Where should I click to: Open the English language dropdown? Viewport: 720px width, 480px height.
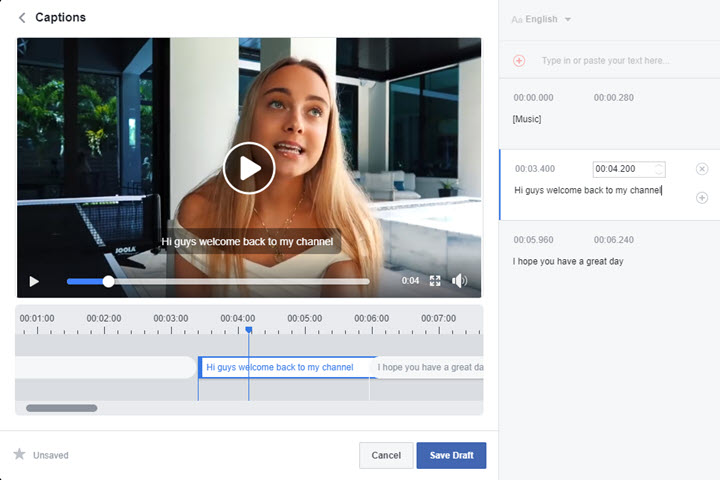click(x=542, y=19)
